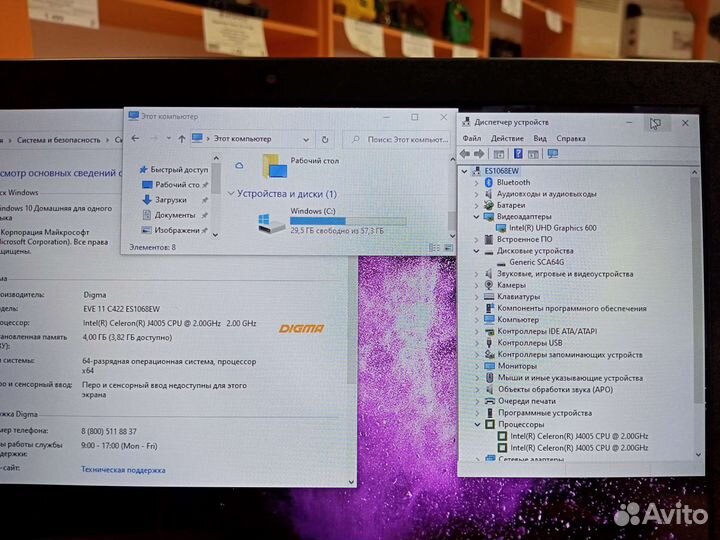The width and height of the screenshot is (720, 540).
Task: Go back in Explorer window
Action: (x=135, y=138)
